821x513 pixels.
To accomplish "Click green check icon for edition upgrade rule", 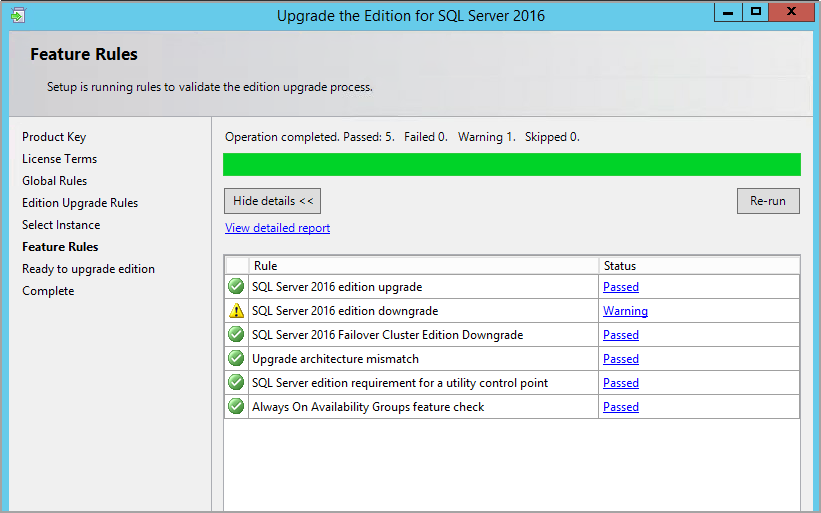I will [236, 287].
